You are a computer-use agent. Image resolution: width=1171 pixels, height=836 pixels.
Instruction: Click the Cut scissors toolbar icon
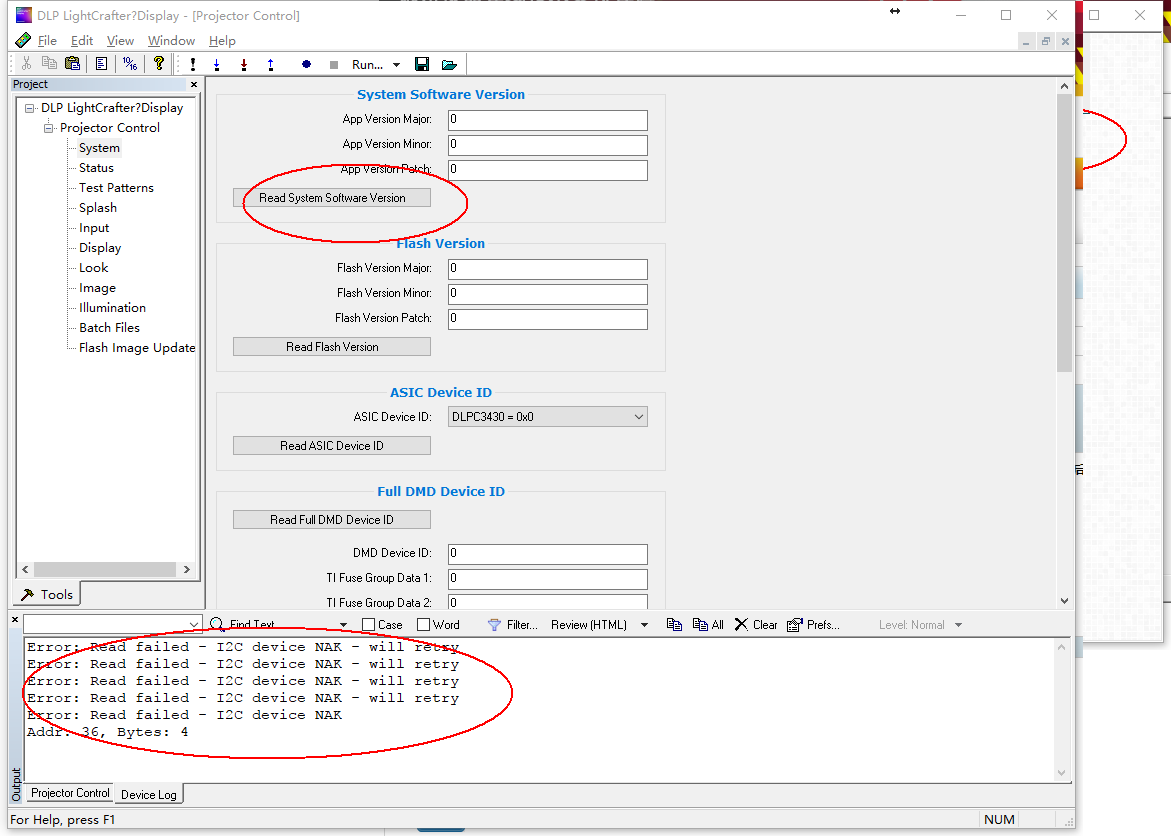27,64
